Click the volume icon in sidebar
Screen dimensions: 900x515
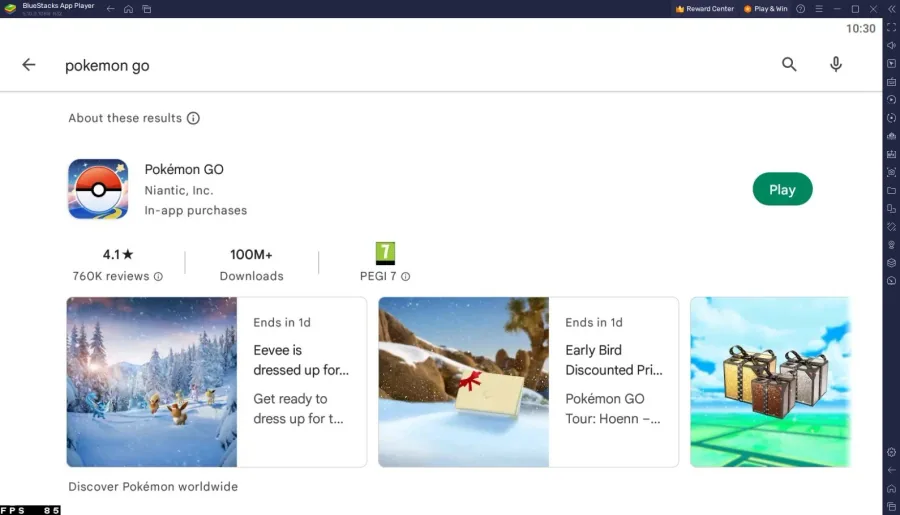(891, 45)
